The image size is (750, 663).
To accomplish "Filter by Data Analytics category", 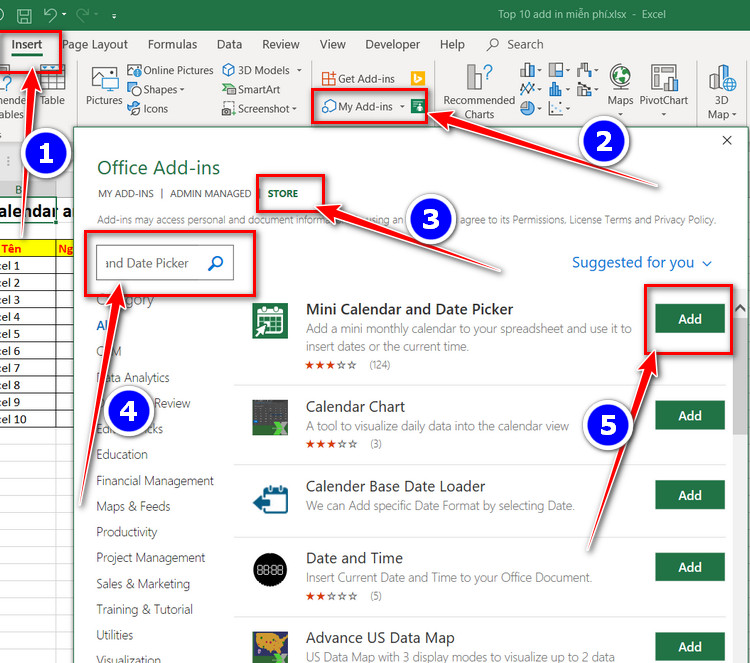I will (133, 377).
